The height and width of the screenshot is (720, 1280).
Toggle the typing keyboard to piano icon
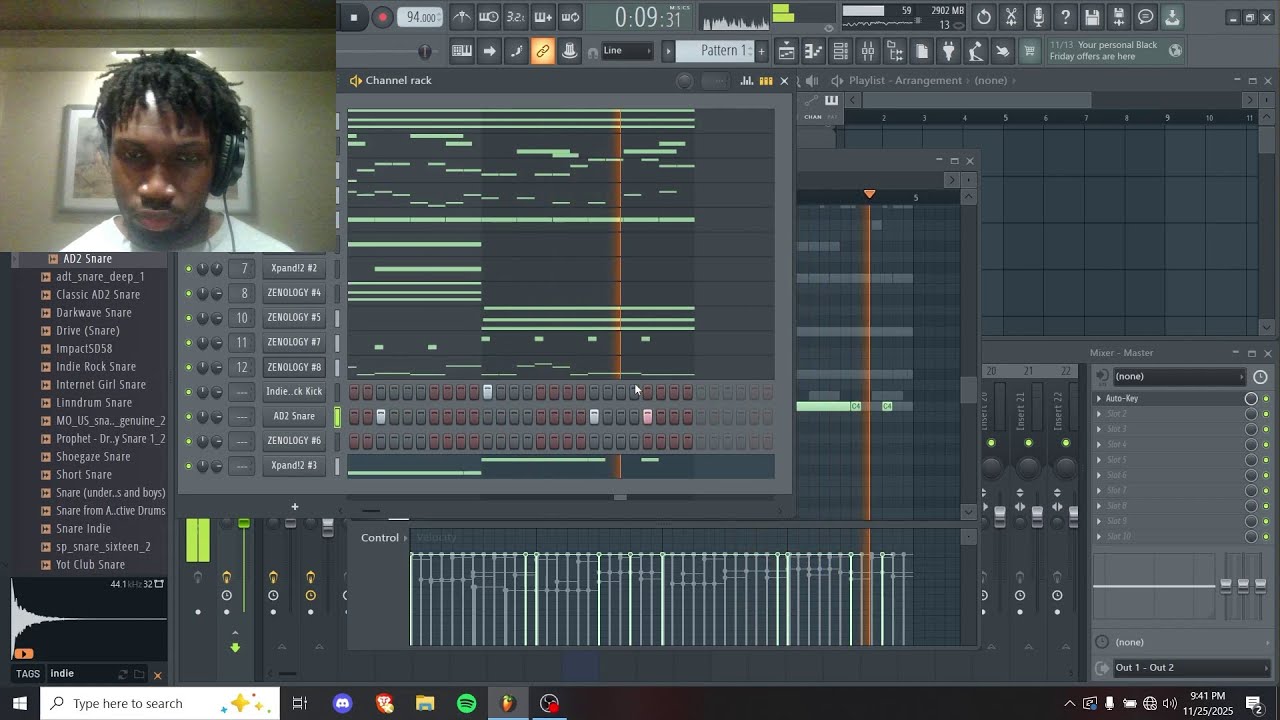(462, 51)
